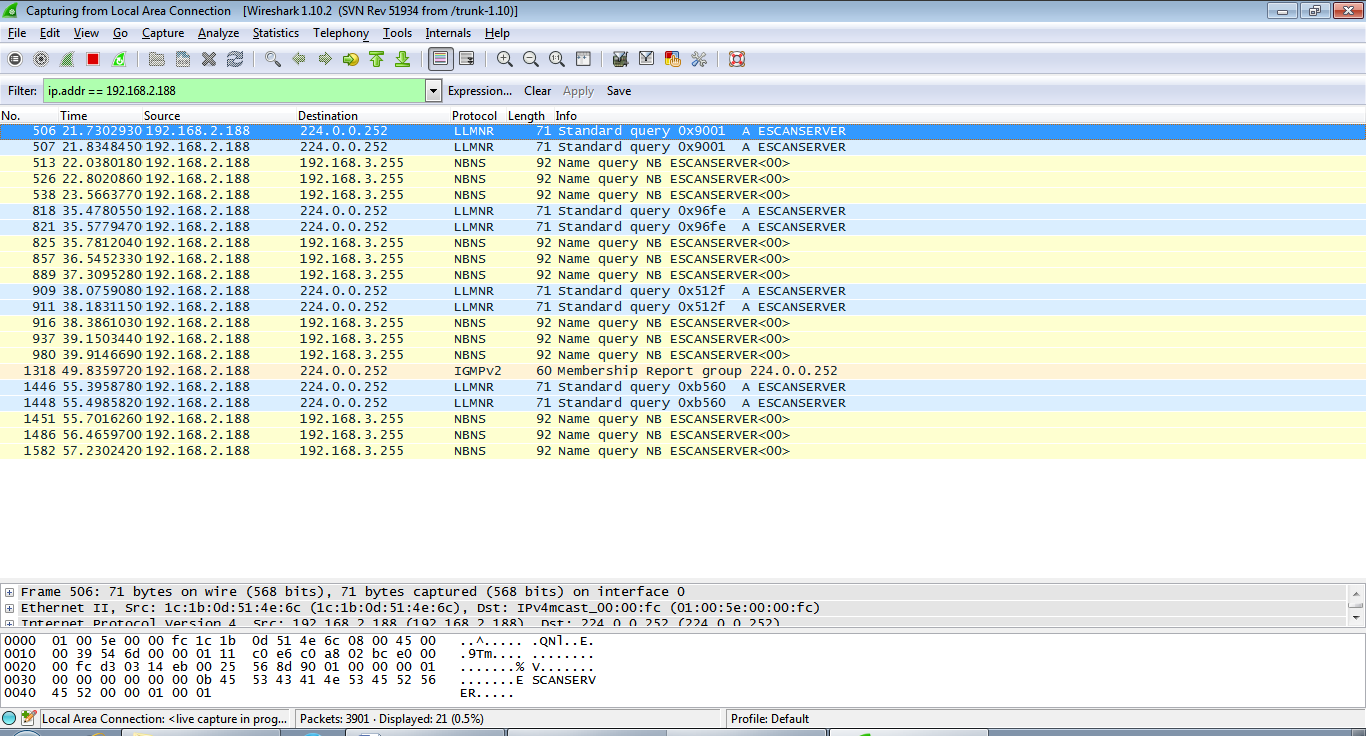Viewport: 1366px width, 736px height.
Task: Zoom in on packet text
Action: tap(505, 60)
